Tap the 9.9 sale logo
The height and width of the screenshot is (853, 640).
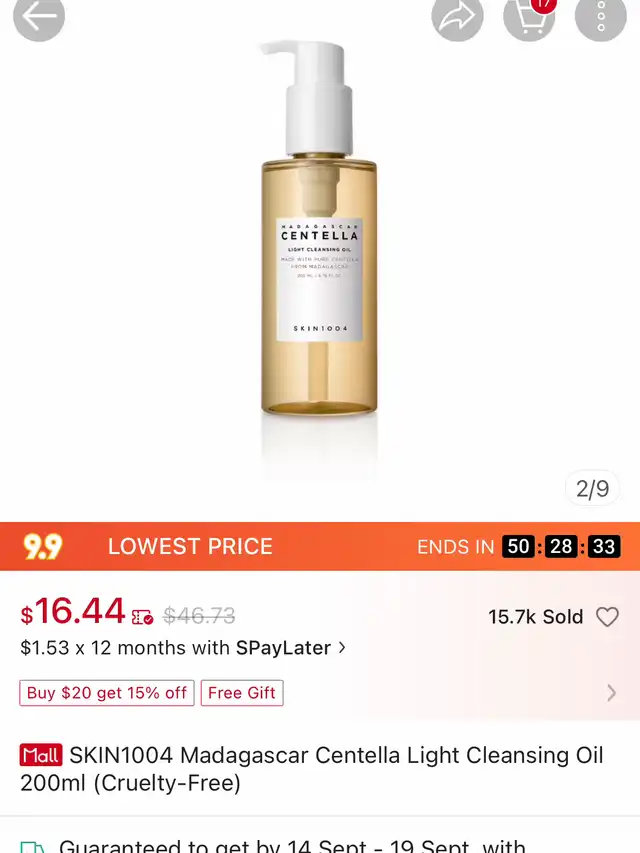43,546
